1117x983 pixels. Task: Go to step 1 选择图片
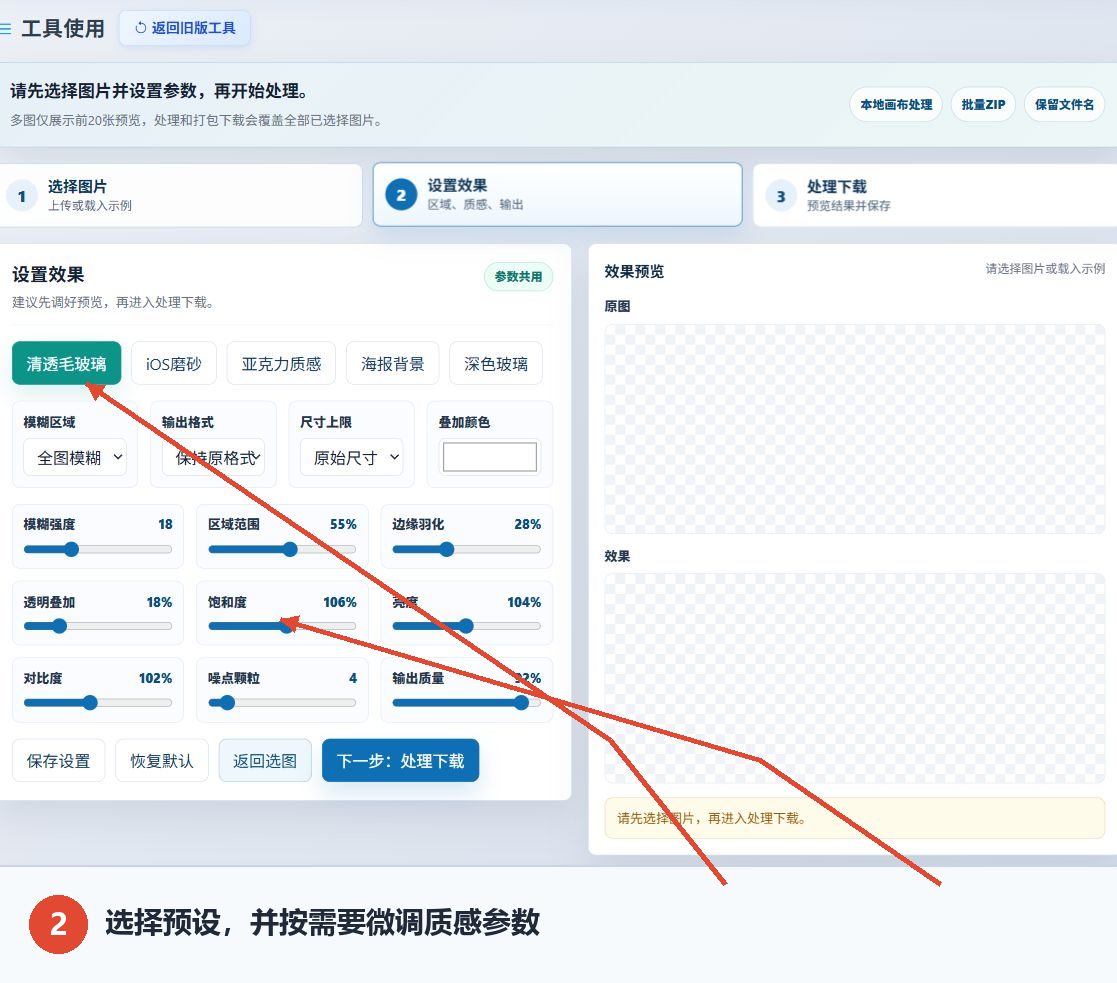[180, 195]
